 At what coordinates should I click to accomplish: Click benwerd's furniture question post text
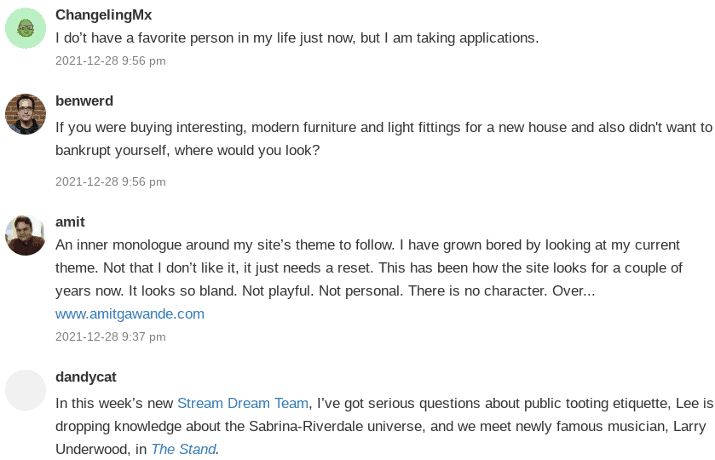(x=384, y=139)
